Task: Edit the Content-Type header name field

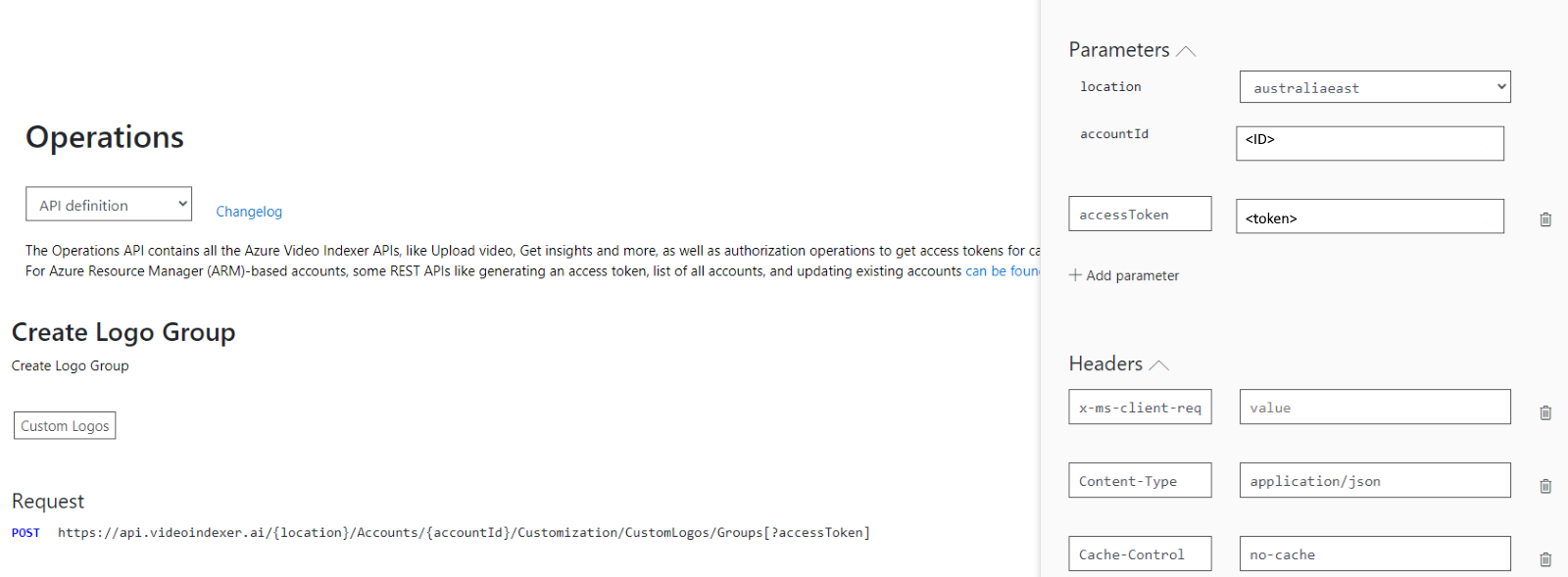Action: (x=1140, y=480)
